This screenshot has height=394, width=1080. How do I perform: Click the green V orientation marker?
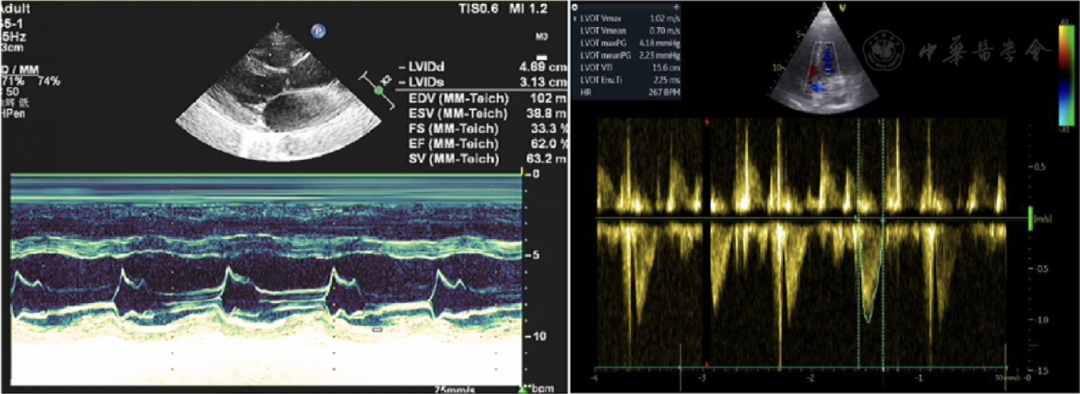click(x=843, y=8)
